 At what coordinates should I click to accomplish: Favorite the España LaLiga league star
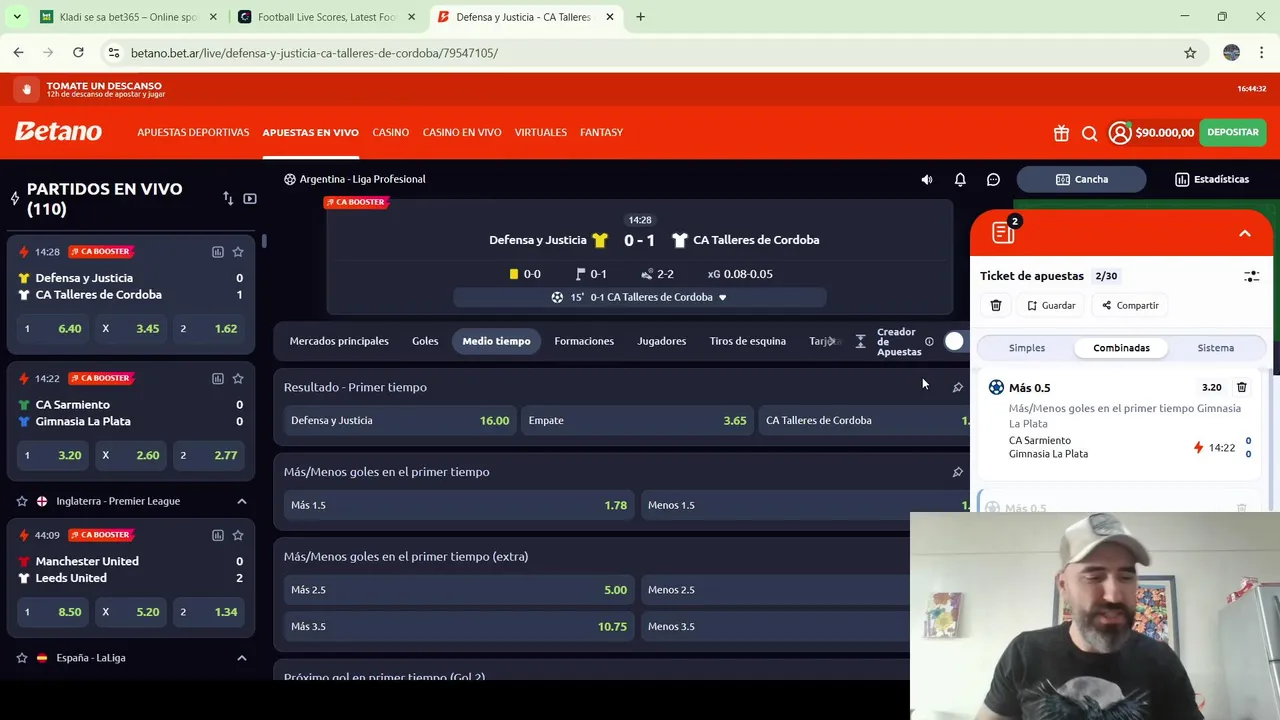[x=21, y=658]
